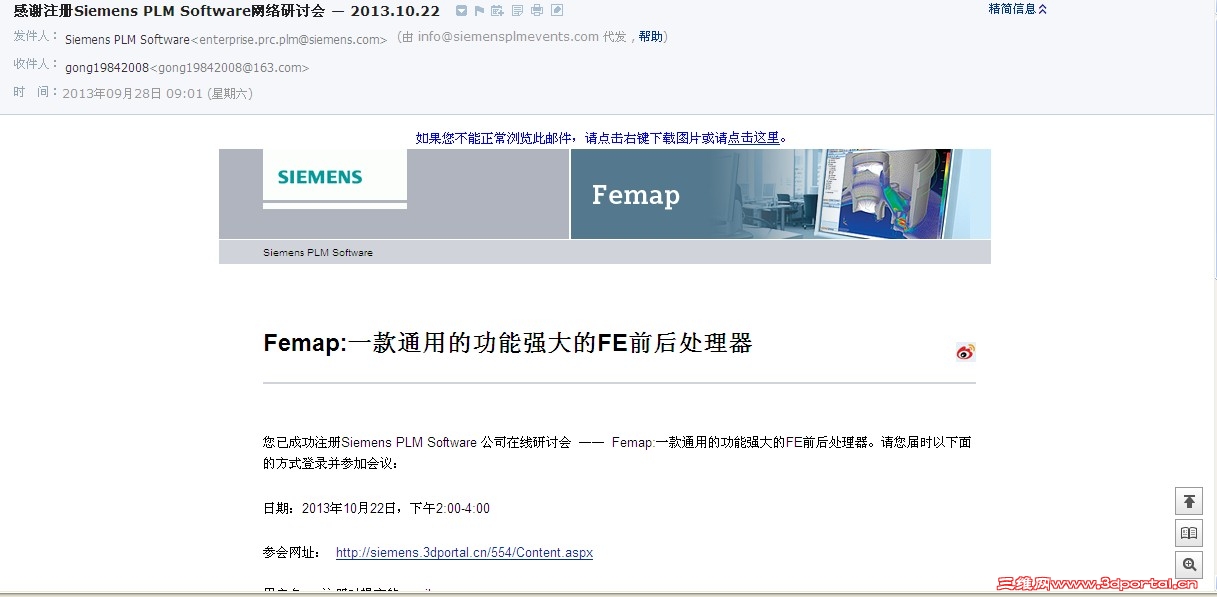The width and height of the screenshot is (1217, 597).
Task: Collapse details using the 精简信息 chevron
Action: click(x=1043, y=8)
